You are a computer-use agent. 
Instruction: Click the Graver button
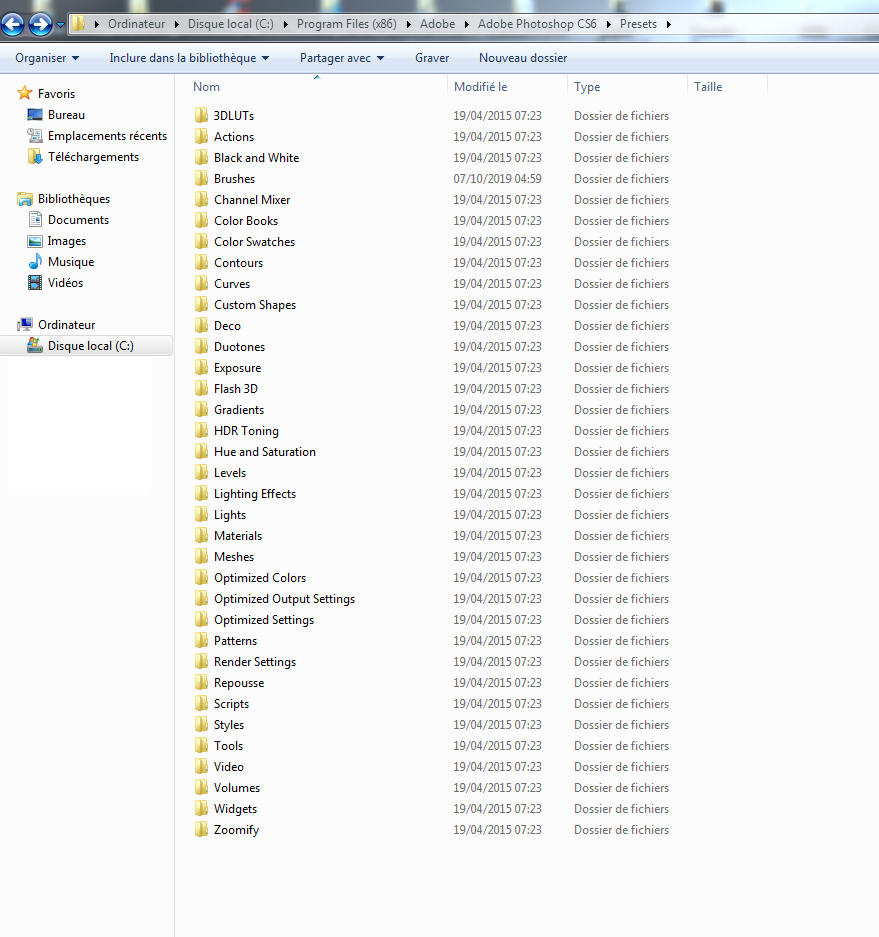(x=432, y=58)
